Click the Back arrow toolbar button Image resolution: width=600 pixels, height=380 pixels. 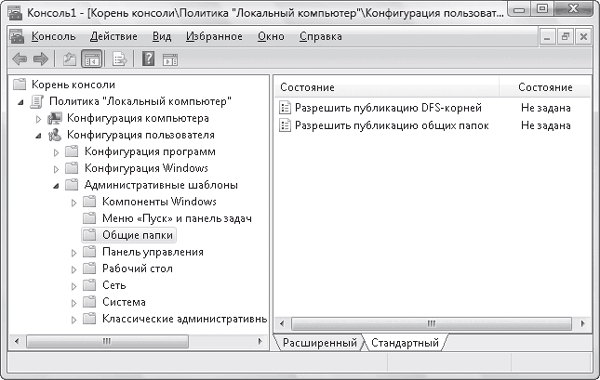tap(20, 59)
